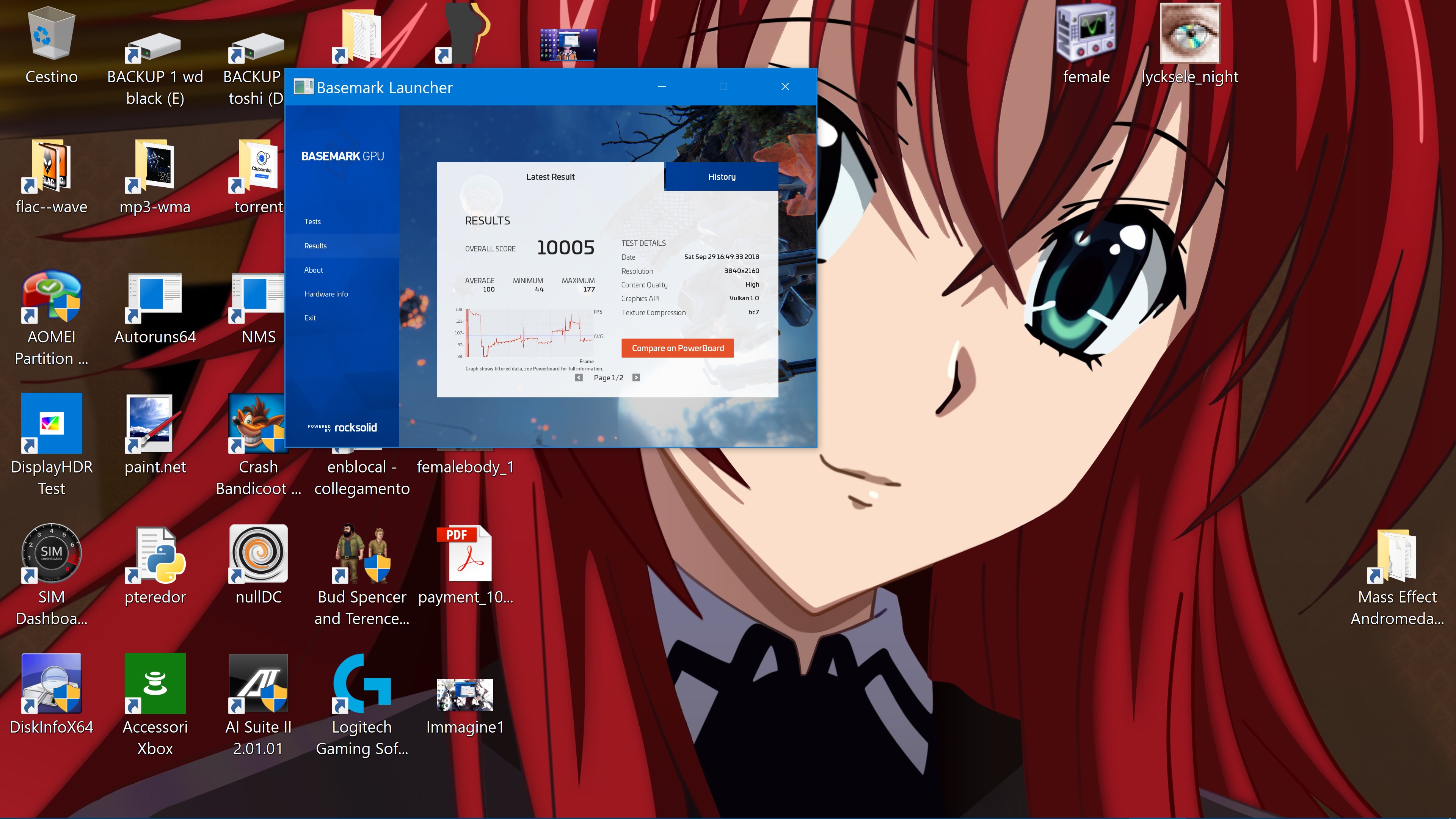Click the Basemark Launcher title bar icon
The width and height of the screenshot is (1456, 819).
303,86
